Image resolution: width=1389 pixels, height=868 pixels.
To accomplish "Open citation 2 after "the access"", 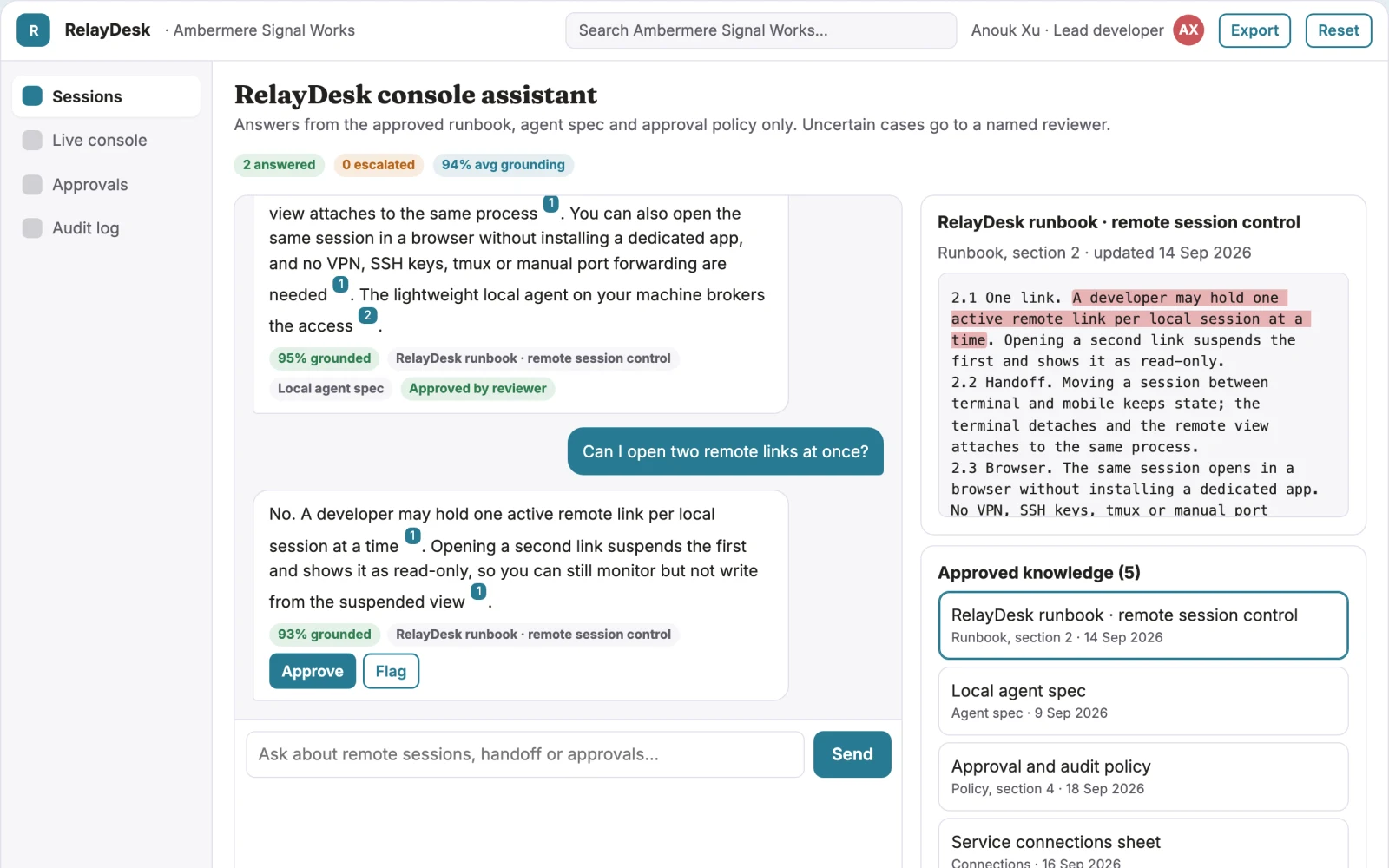I will tap(367, 316).
